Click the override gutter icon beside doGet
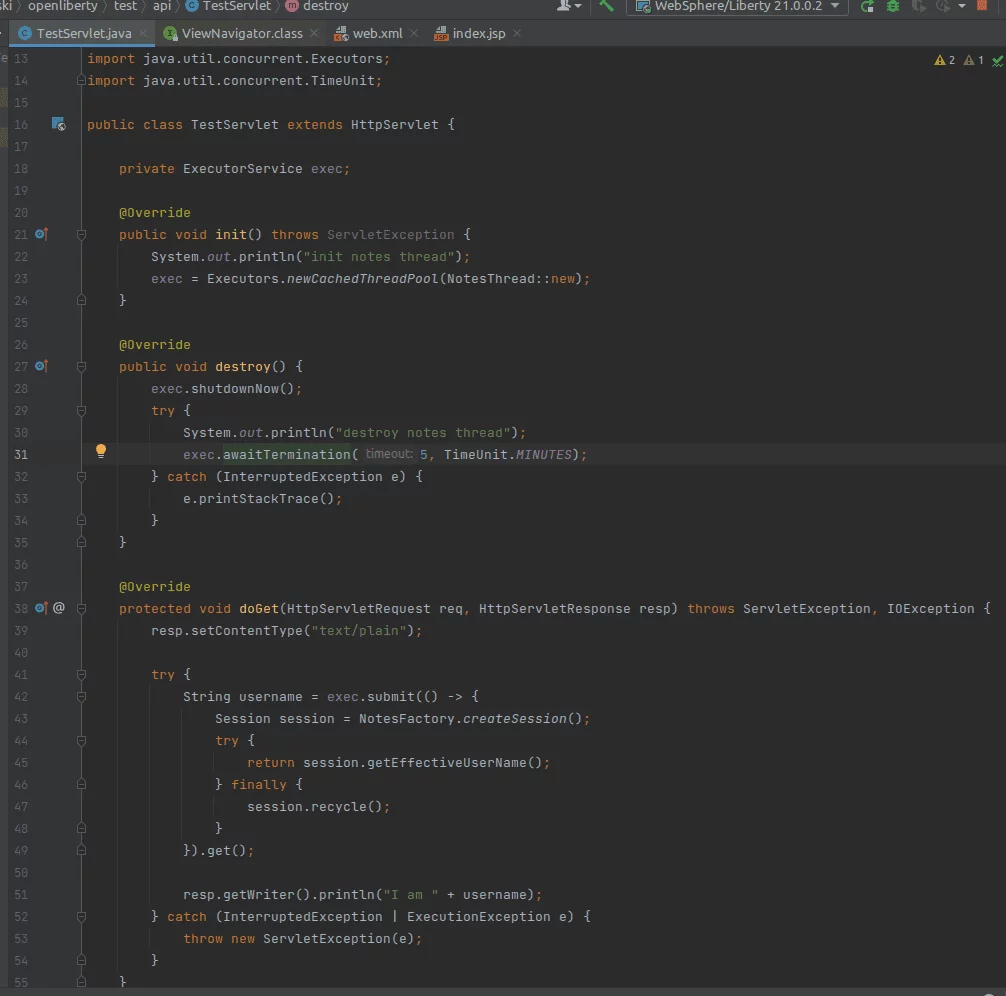 [x=41, y=608]
